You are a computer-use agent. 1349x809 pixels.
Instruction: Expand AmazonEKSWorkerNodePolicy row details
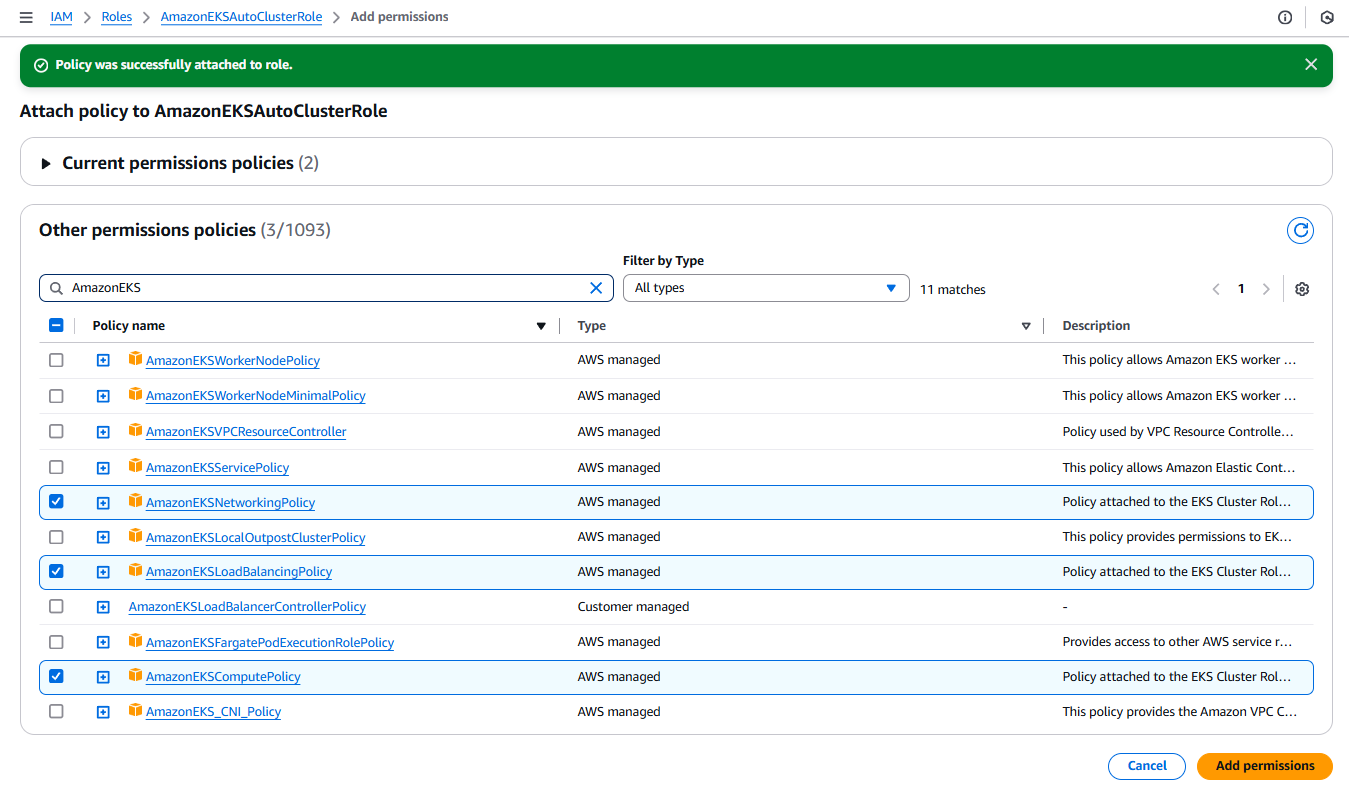click(103, 361)
